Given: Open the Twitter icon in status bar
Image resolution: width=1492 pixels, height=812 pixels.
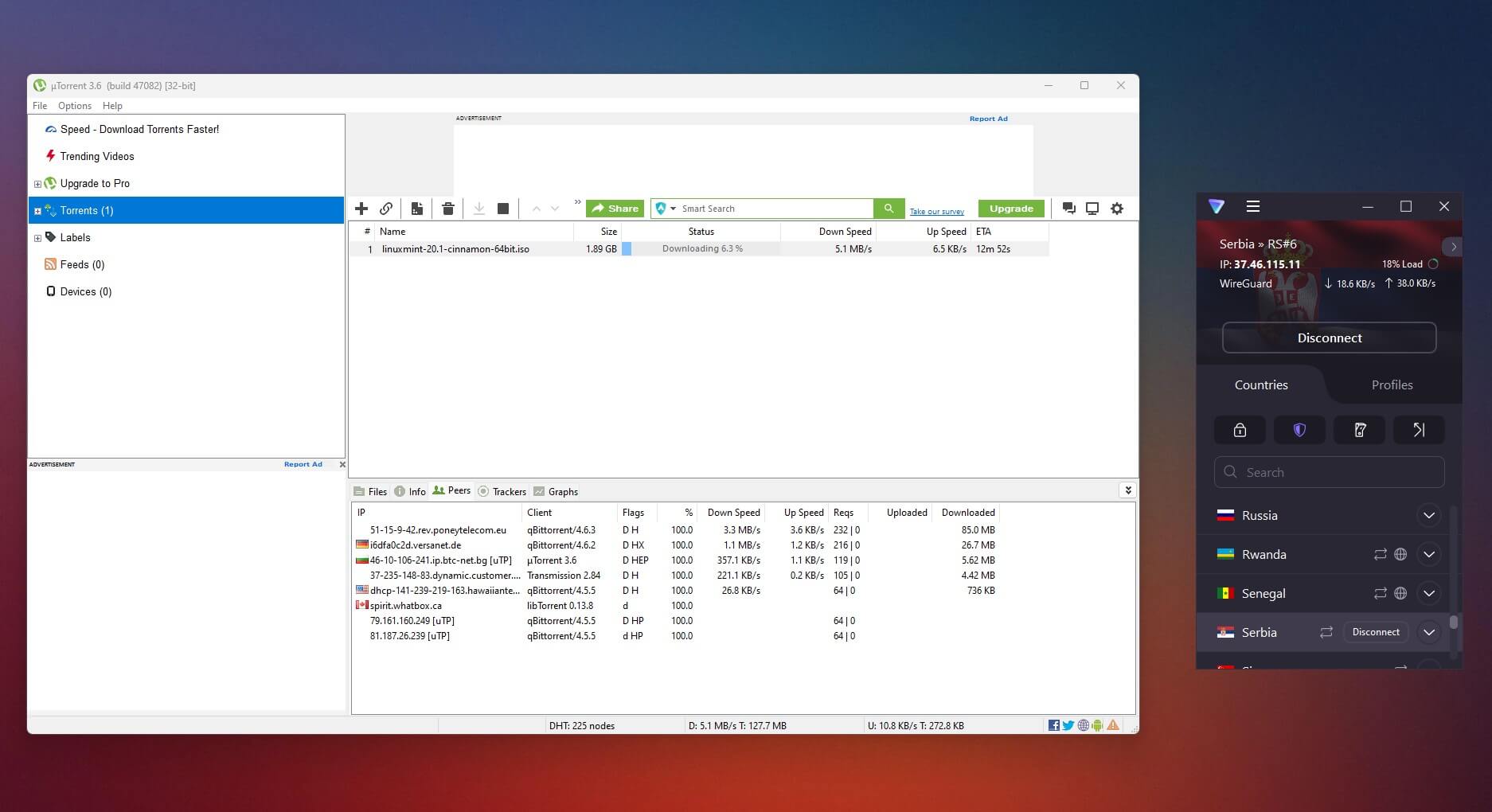Looking at the screenshot, I should point(1068,725).
